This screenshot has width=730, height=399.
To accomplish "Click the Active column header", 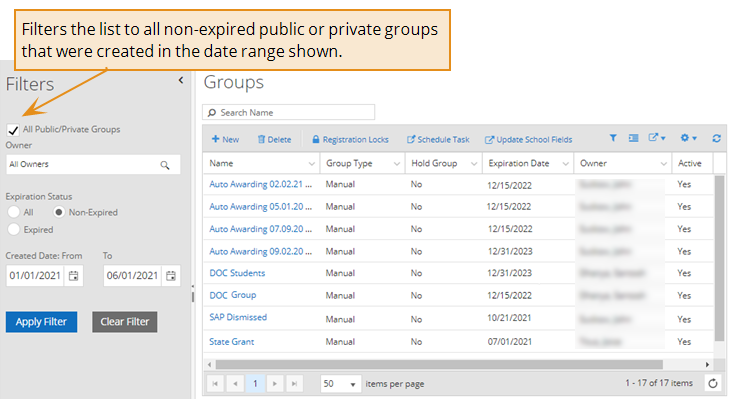I will pyautogui.click(x=692, y=163).
